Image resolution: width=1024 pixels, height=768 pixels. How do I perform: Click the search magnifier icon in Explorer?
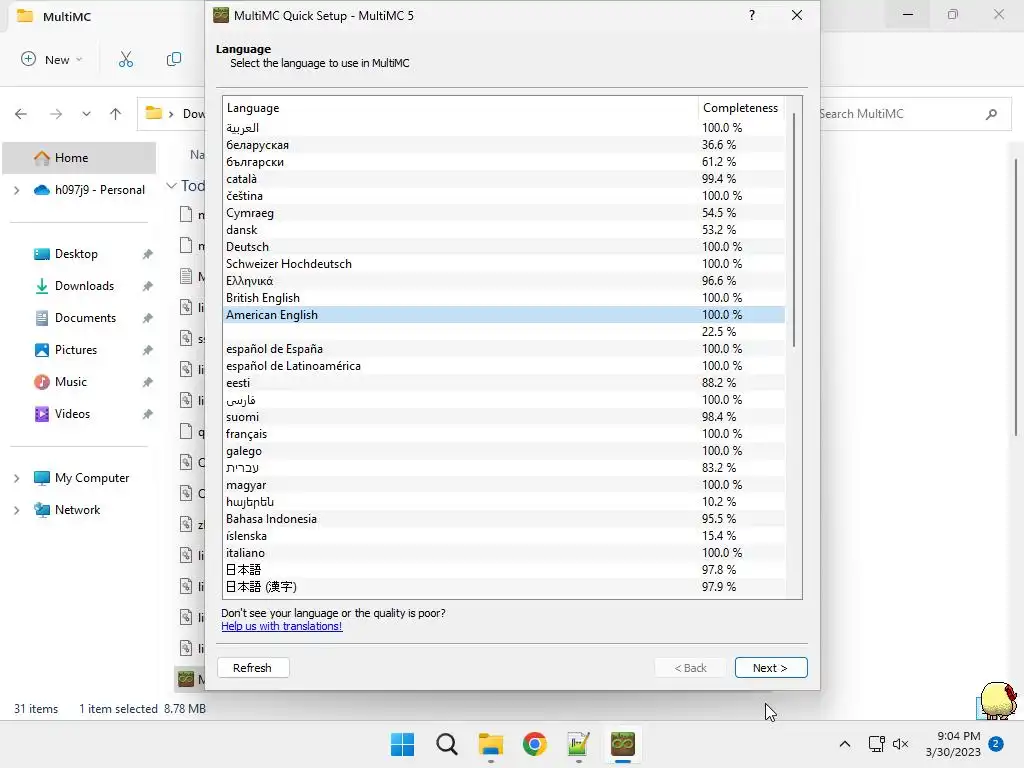pyautogui.click(x=991, y=114)
